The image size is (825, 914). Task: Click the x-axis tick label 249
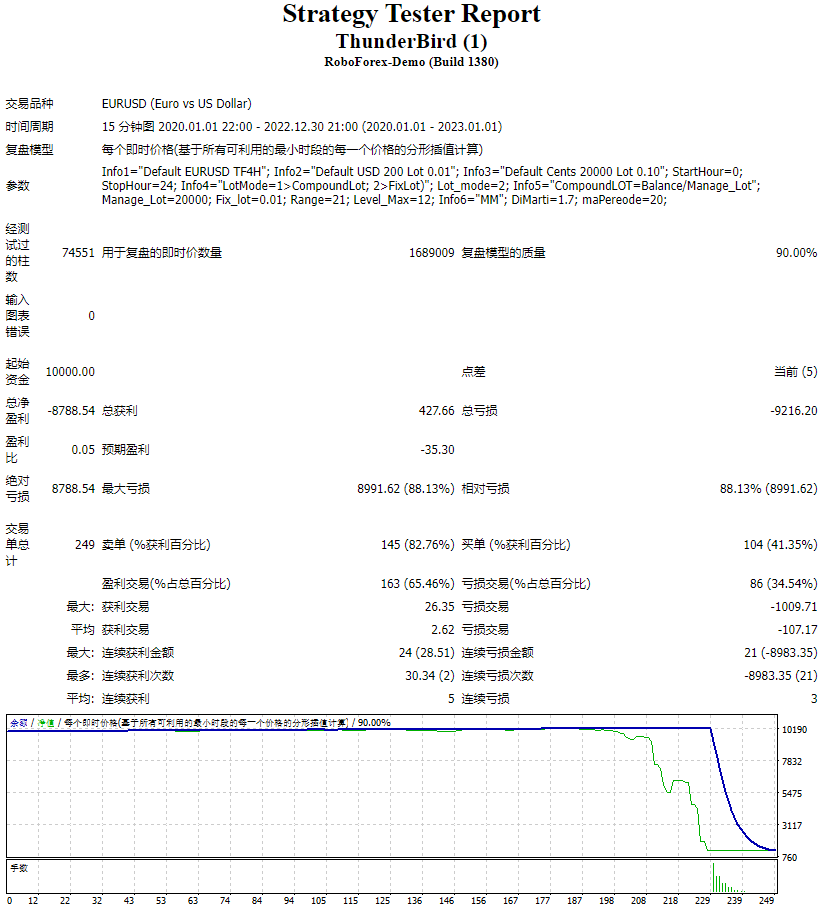click(x=766, y=901)
